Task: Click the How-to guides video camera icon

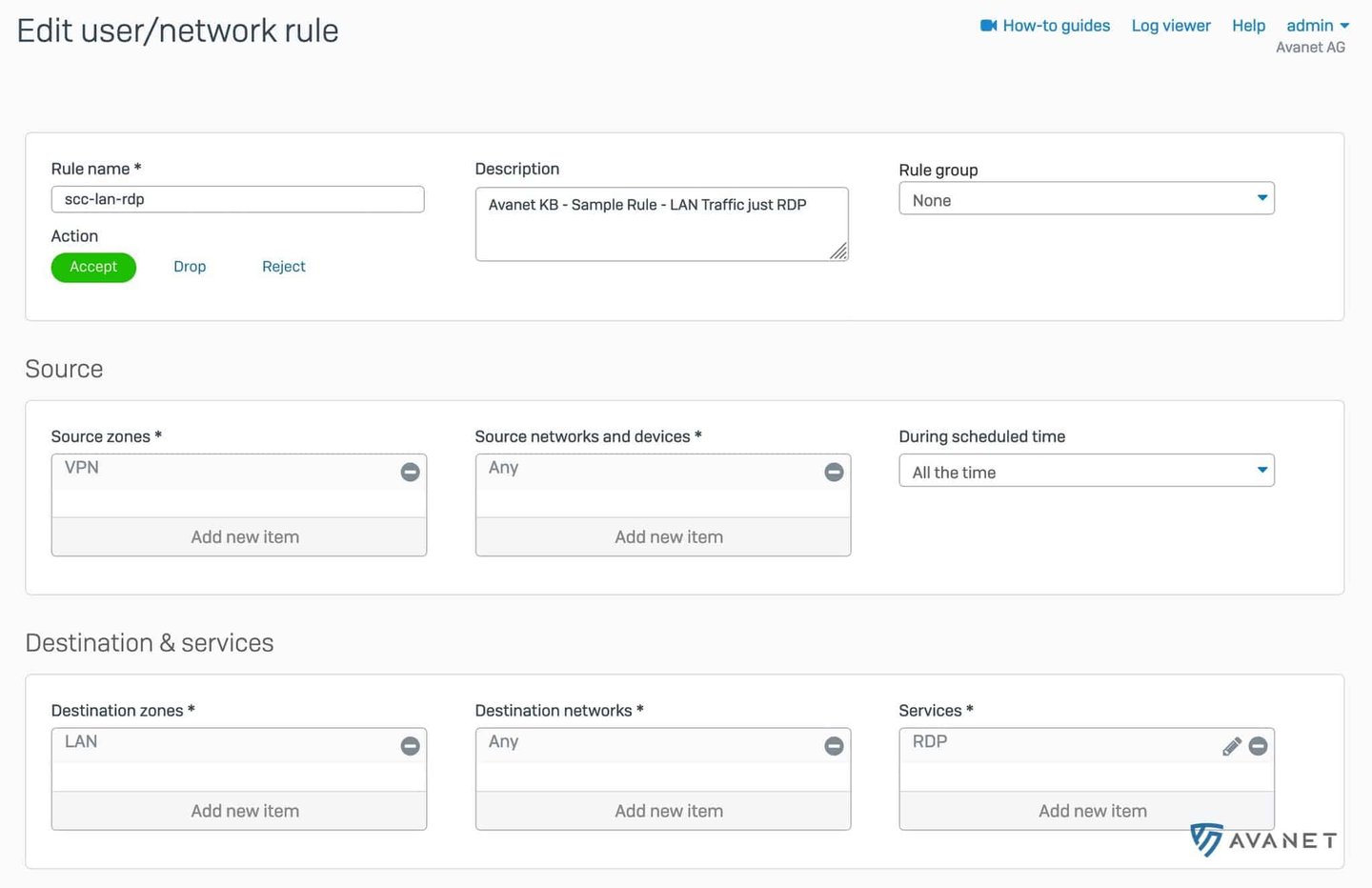Action: coord(988,26)
